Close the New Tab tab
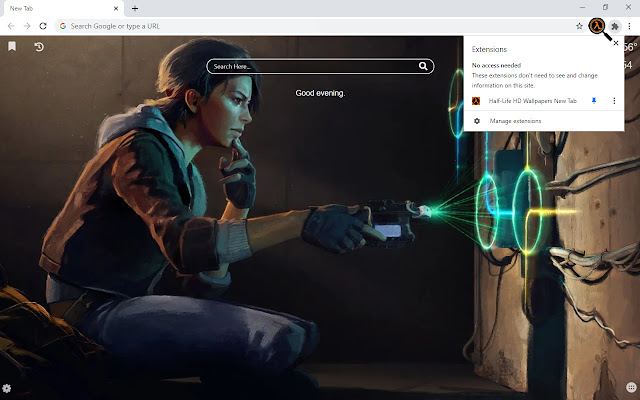 pyautogui.click(x=116, y=8)
